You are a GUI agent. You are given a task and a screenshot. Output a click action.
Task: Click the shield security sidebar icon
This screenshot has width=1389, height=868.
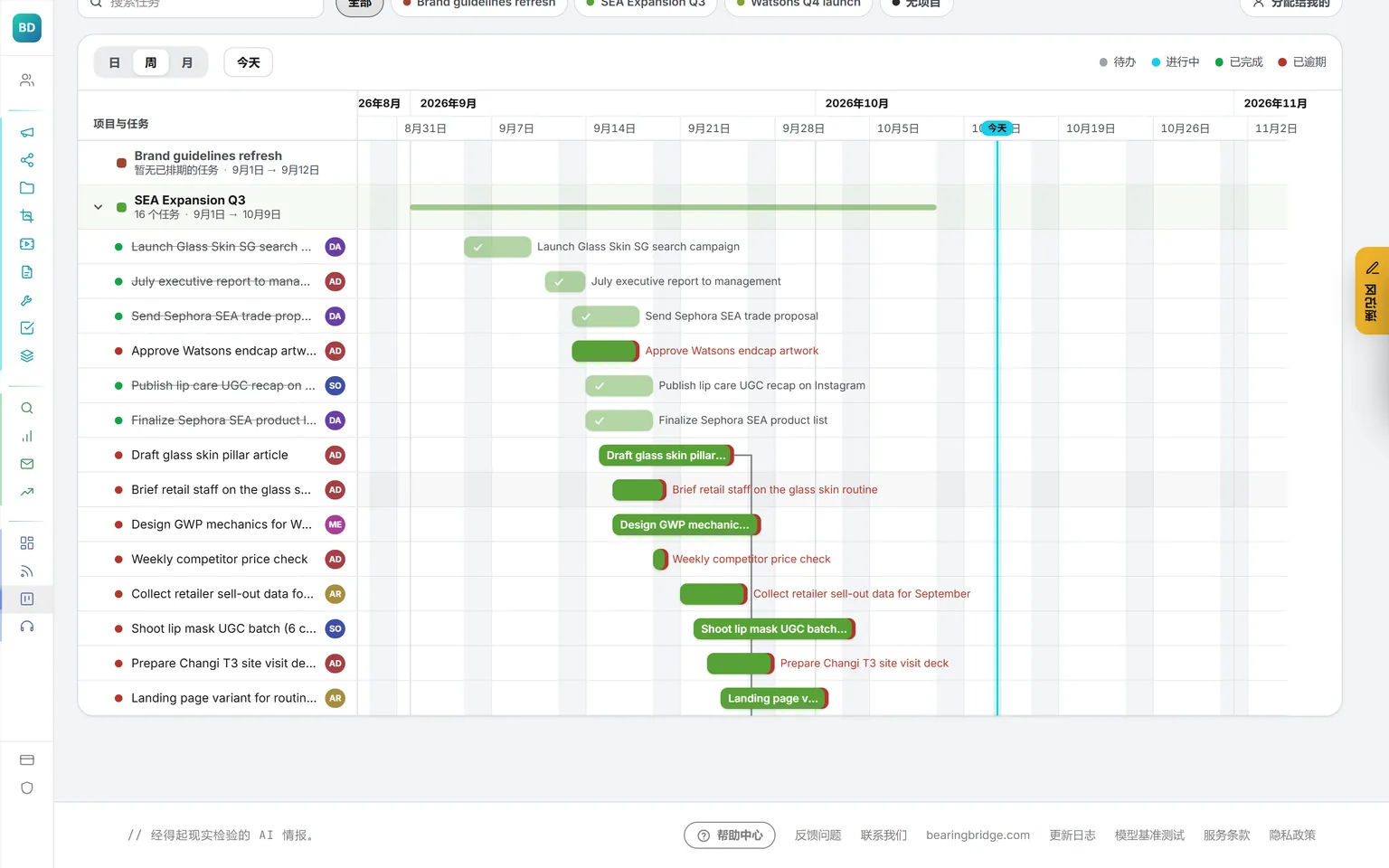pyautogui.click(x=27, y=788)
